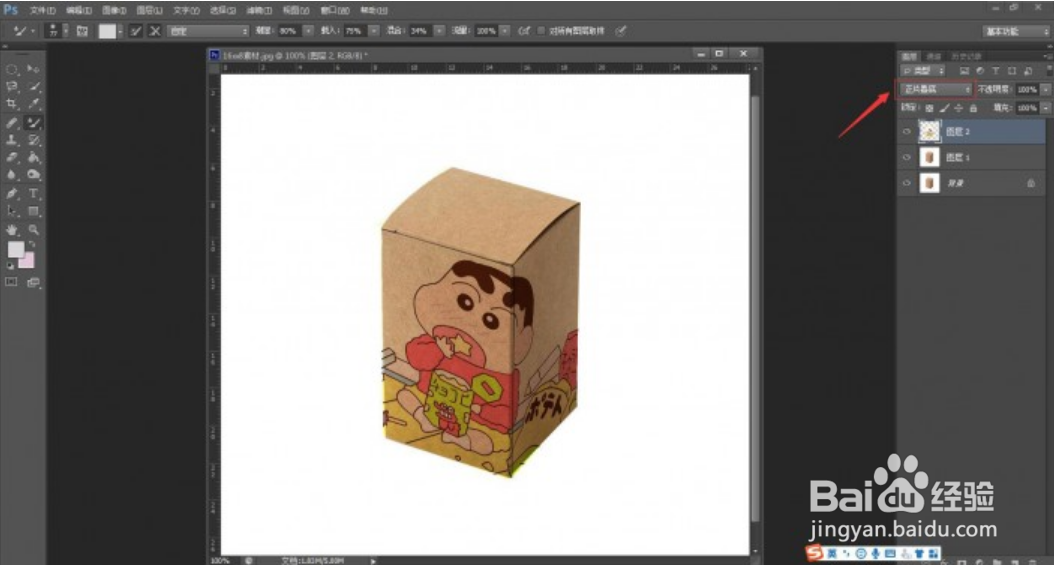
Task: Hide the 背景 layer
Action: [x=906, y=183]
